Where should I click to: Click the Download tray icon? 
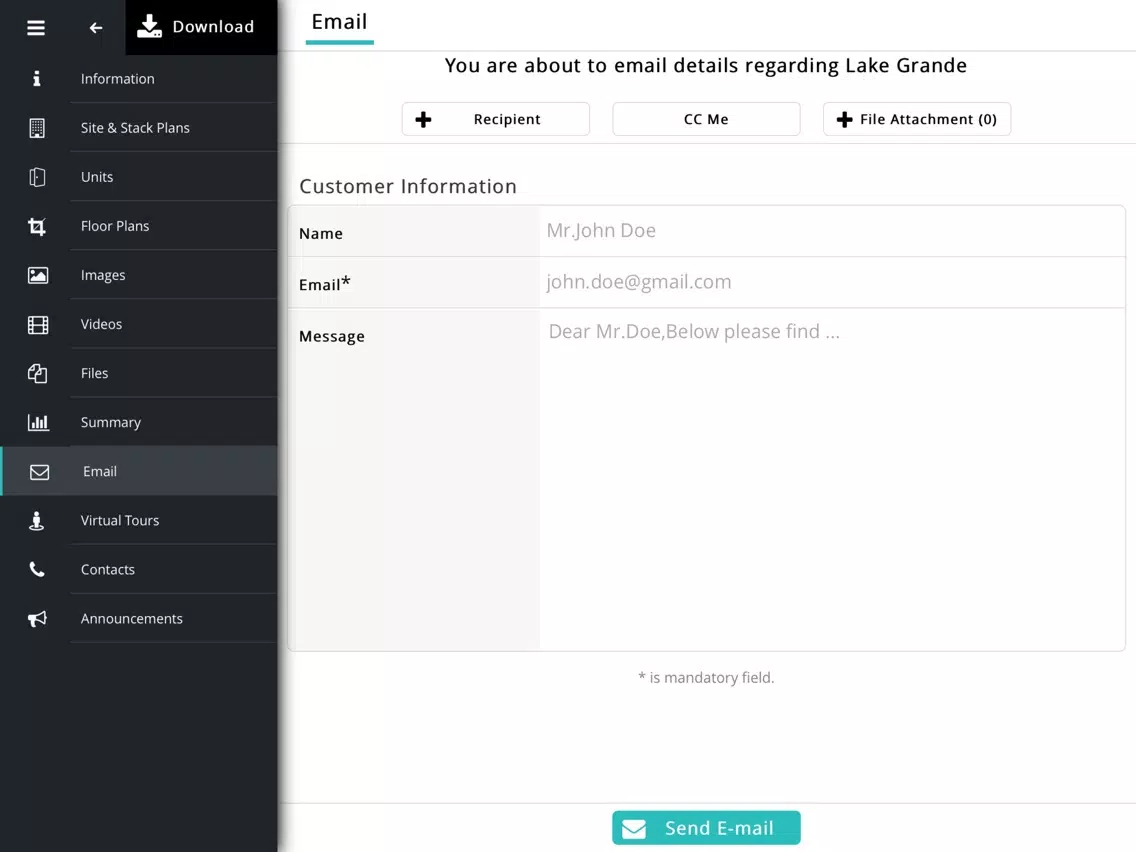click(149, 26)
